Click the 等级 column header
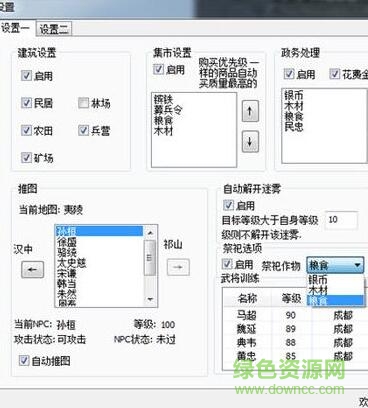The width and height of the screenshot is (368, 408). tap(291, 298)
